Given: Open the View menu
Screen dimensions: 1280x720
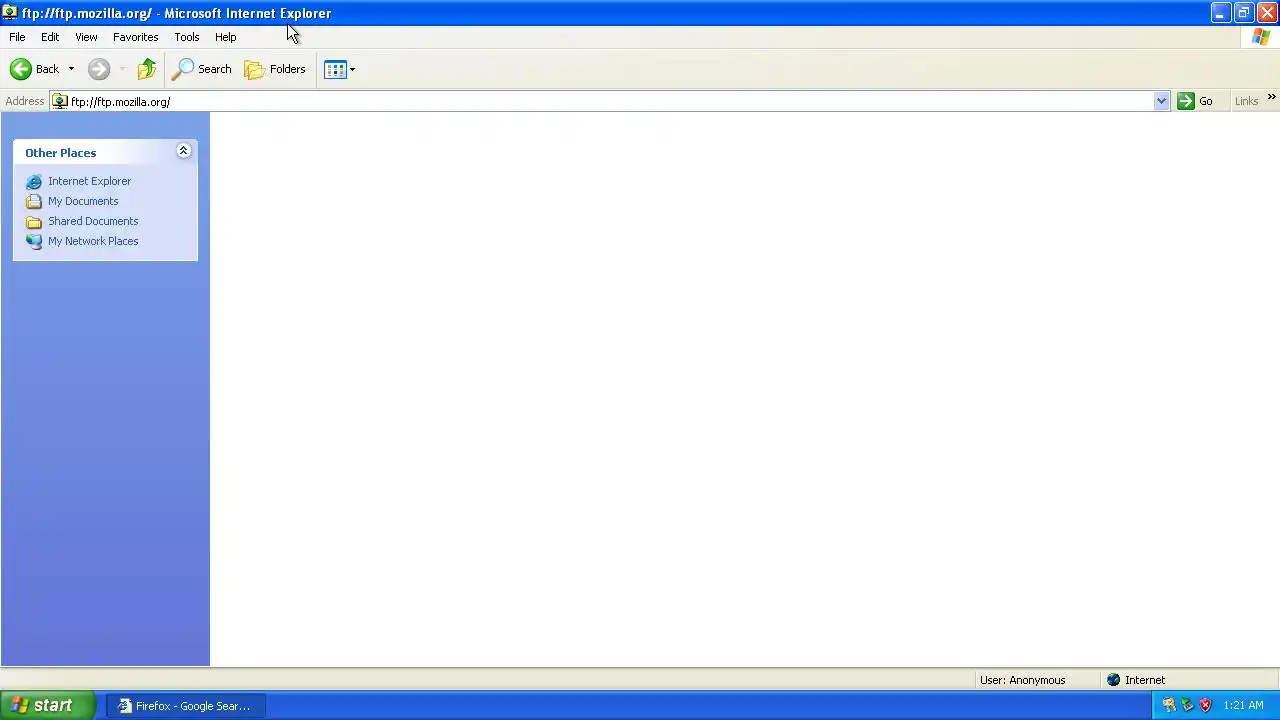Looking at the screenshot, I should [x=86, y=37].
